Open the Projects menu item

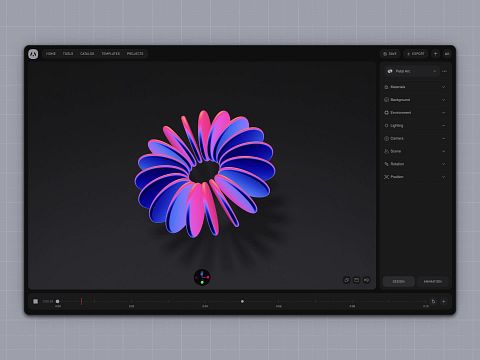coord(135,54)
